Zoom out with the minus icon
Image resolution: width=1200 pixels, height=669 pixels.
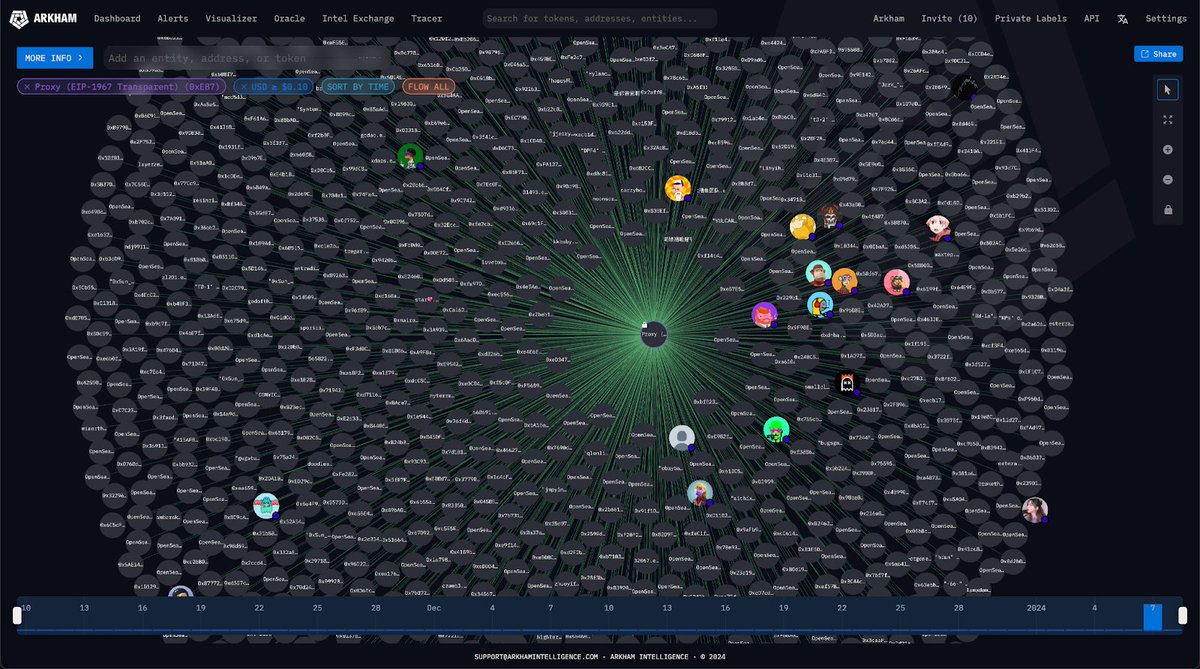coord(1167,180)
